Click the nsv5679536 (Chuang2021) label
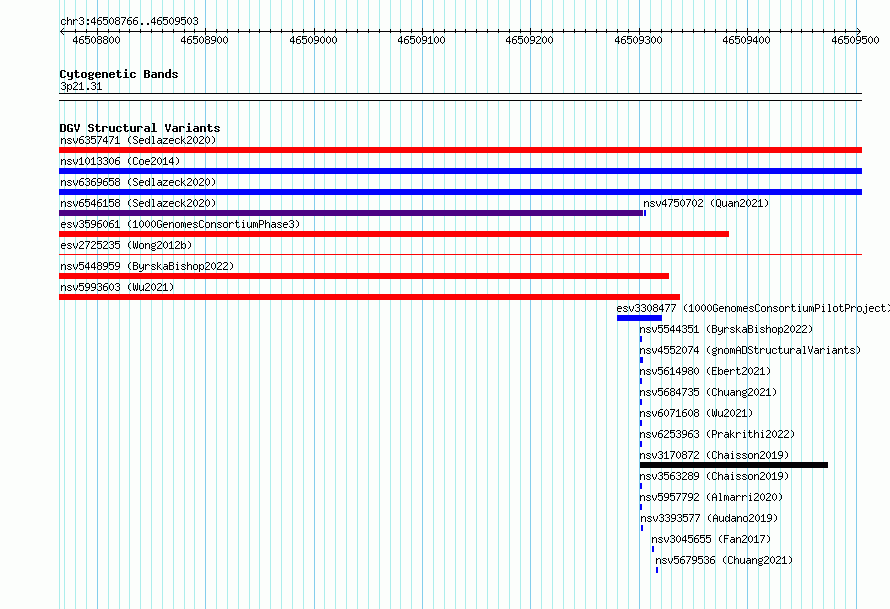Screen dimensions: 890x609 724,560
